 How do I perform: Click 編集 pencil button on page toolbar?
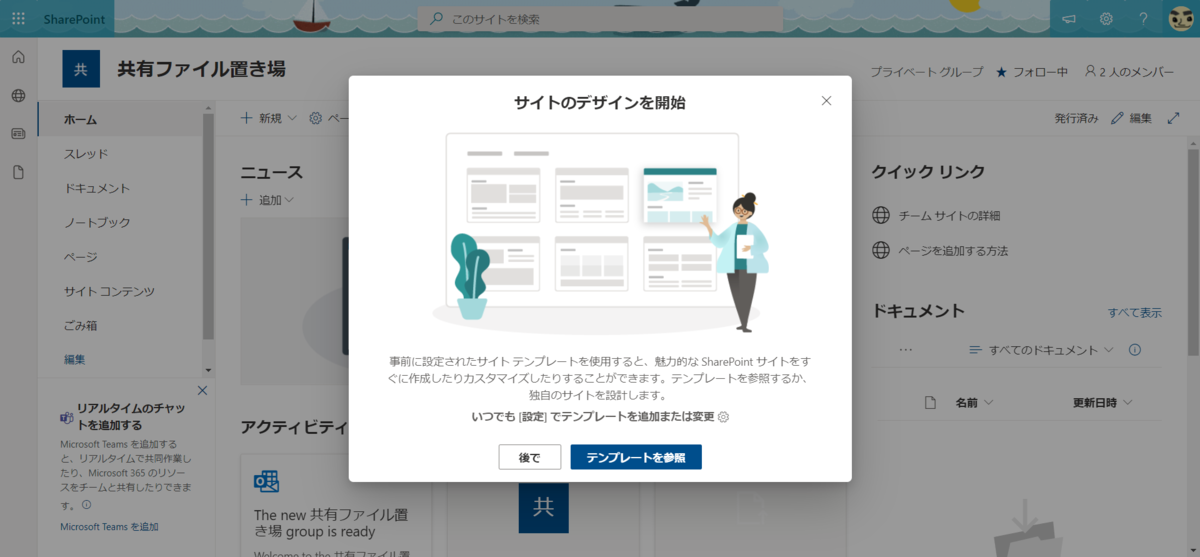pos(1132,118)
